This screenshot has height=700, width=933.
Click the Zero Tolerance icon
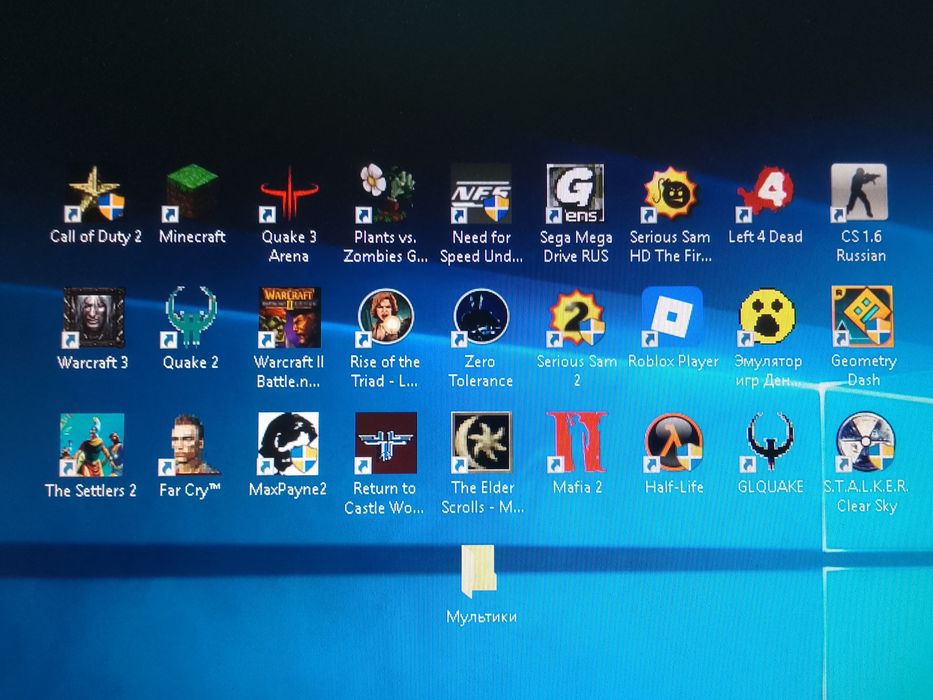481,318
